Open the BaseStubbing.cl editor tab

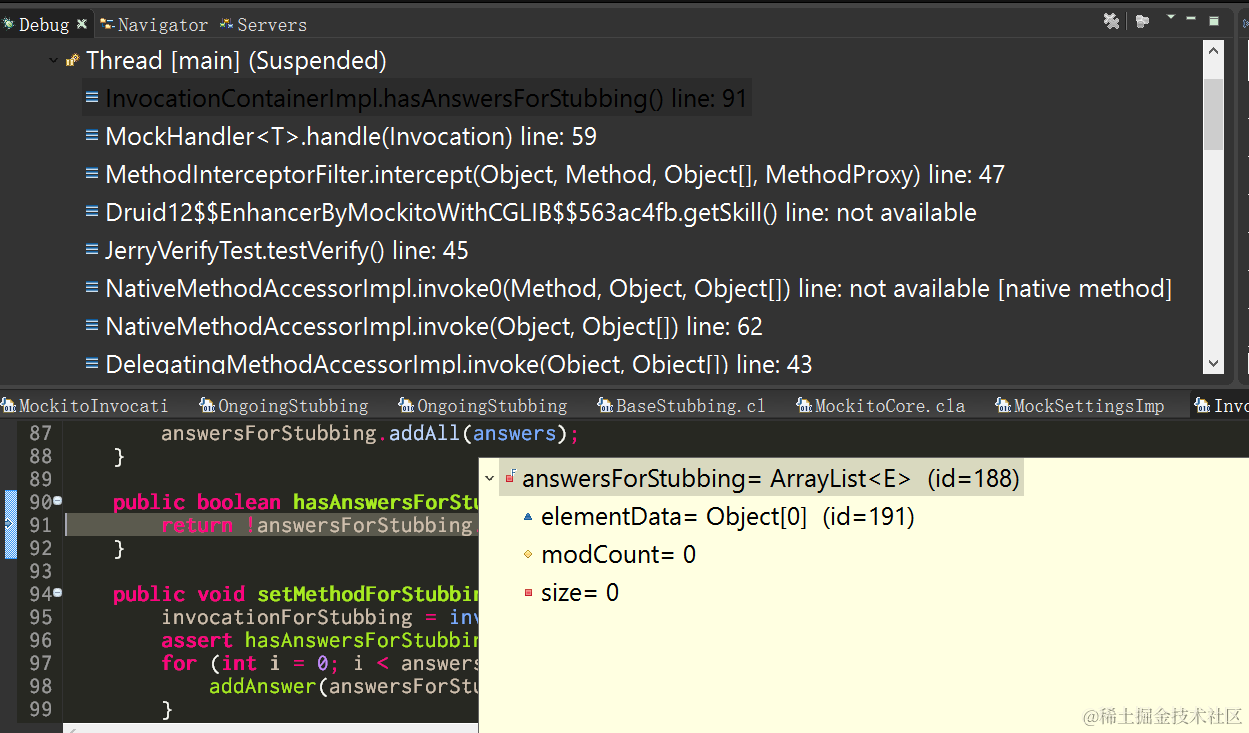tap(681, 405)
